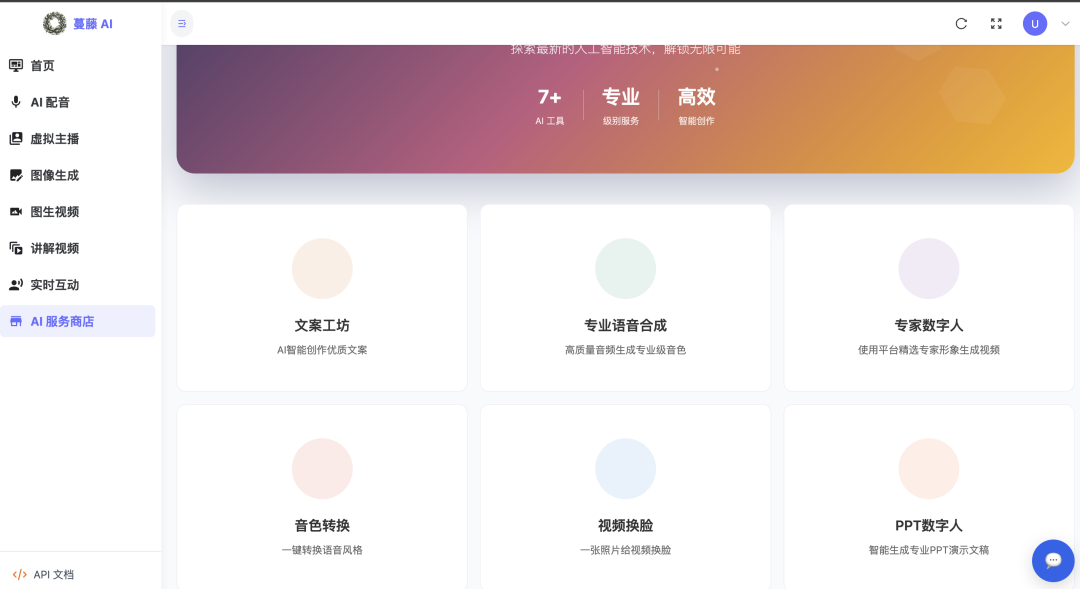1080x589 pixels.
Task: Click the 图像生成 sidebar icon
Action: [x=16, y=175]
